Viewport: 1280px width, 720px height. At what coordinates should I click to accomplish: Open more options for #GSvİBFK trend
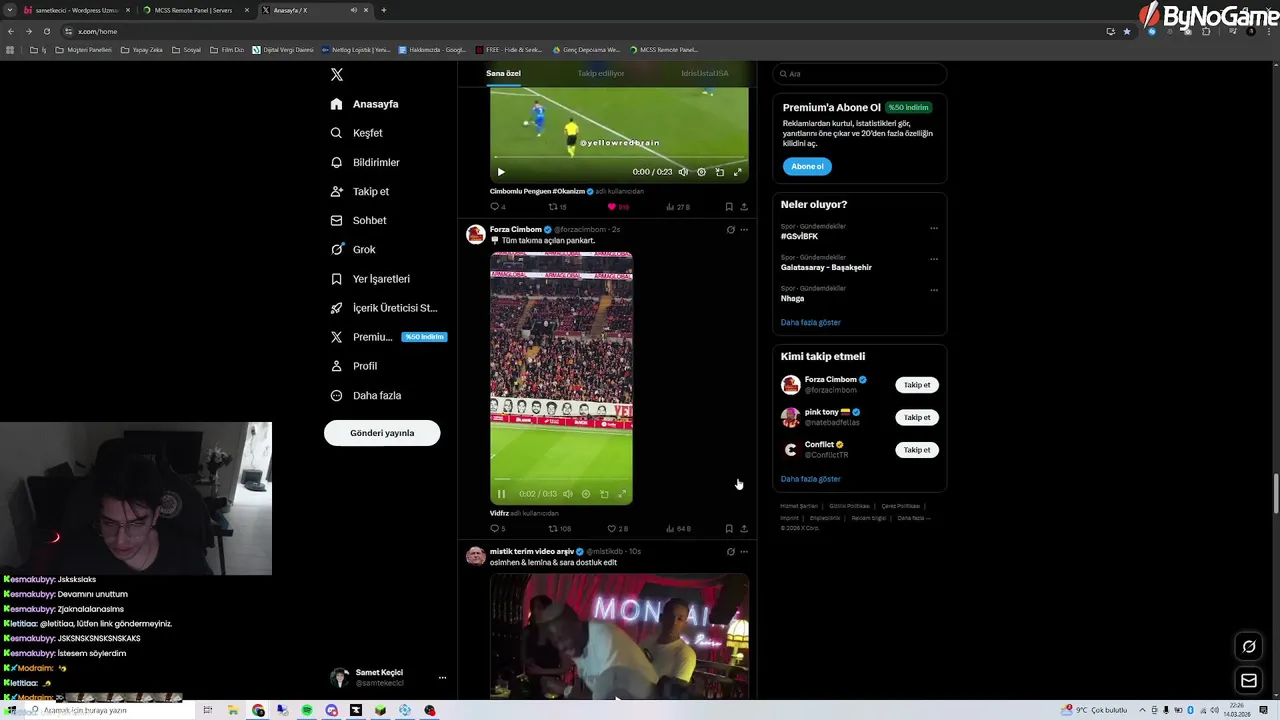coord(934,228)
